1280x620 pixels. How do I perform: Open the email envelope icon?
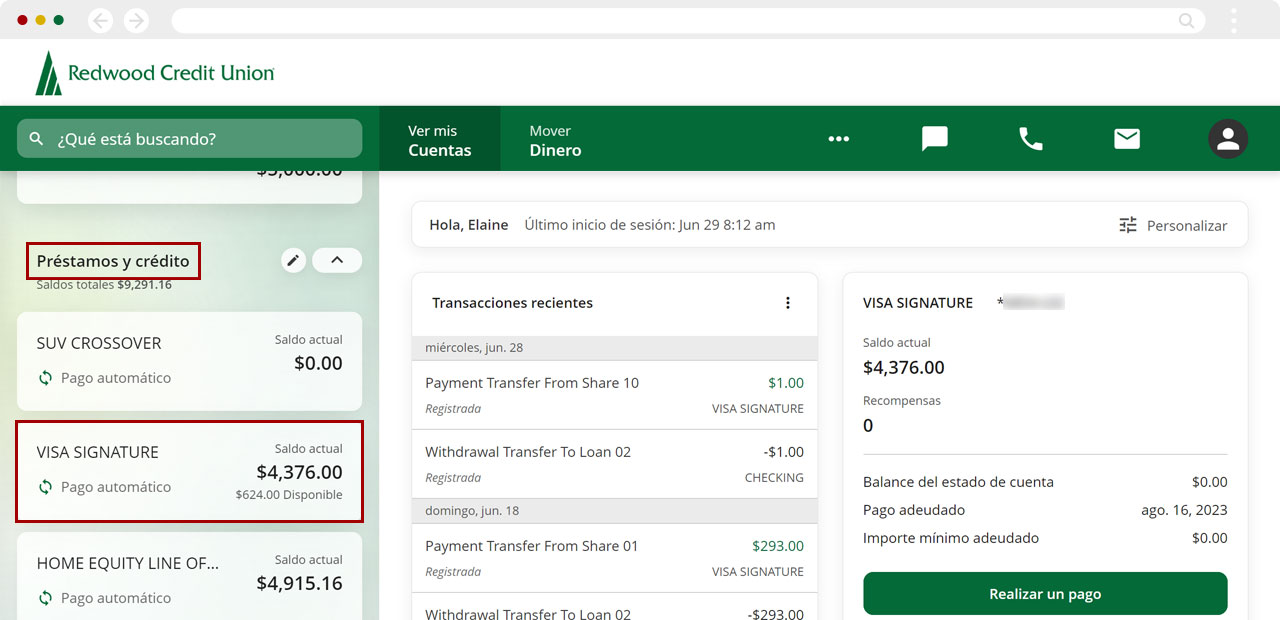click(x=1127, y=139)
